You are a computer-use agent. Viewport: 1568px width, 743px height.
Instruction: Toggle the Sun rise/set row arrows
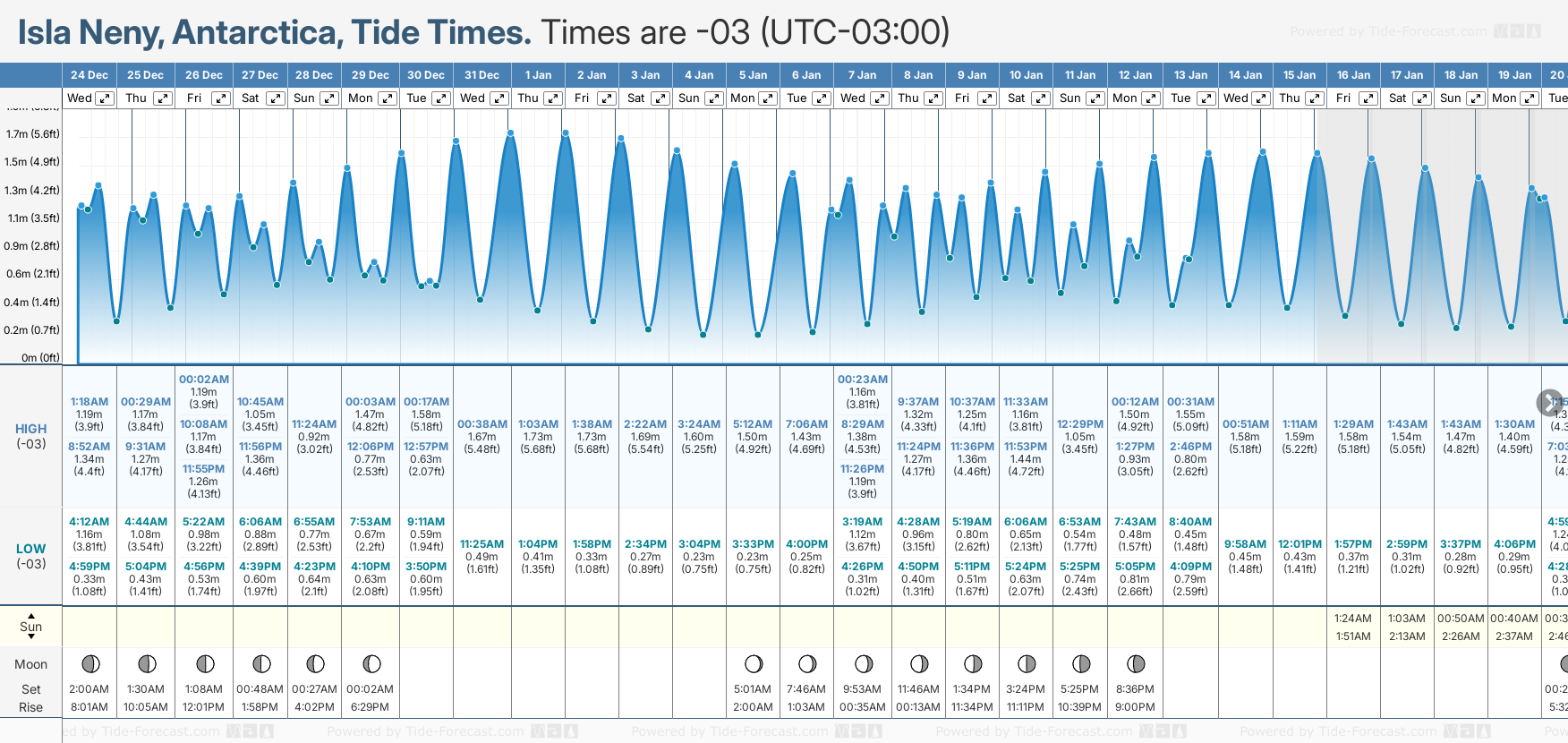(x=31, y=627)
